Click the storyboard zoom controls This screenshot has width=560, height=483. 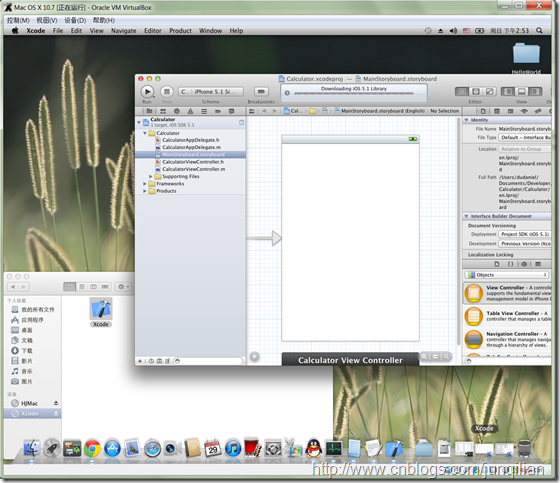coord(435,356)
